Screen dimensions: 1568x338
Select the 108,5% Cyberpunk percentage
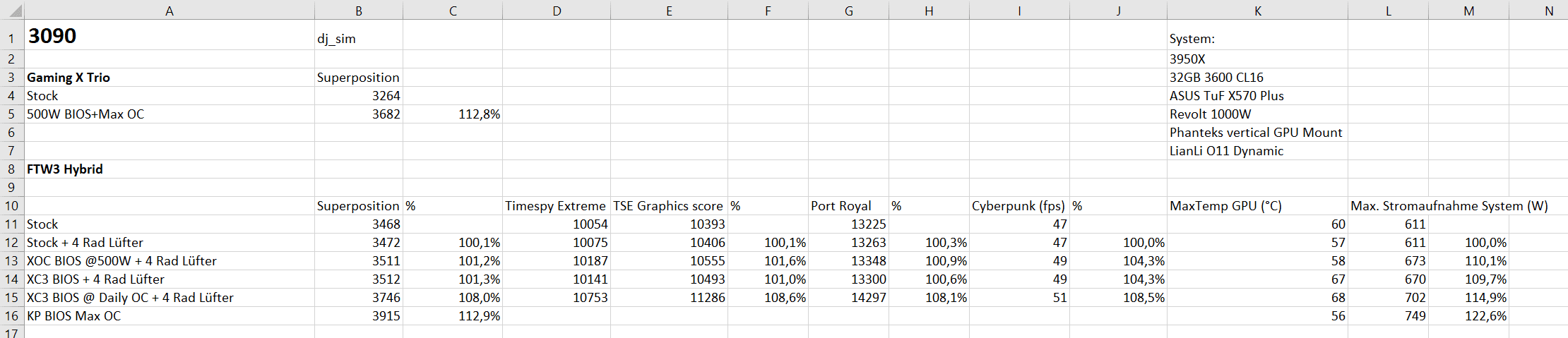[1118, 298]
